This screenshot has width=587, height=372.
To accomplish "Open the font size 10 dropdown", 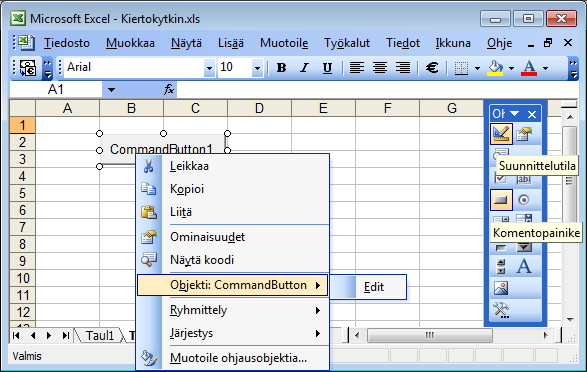I will (x=257, y=68).
